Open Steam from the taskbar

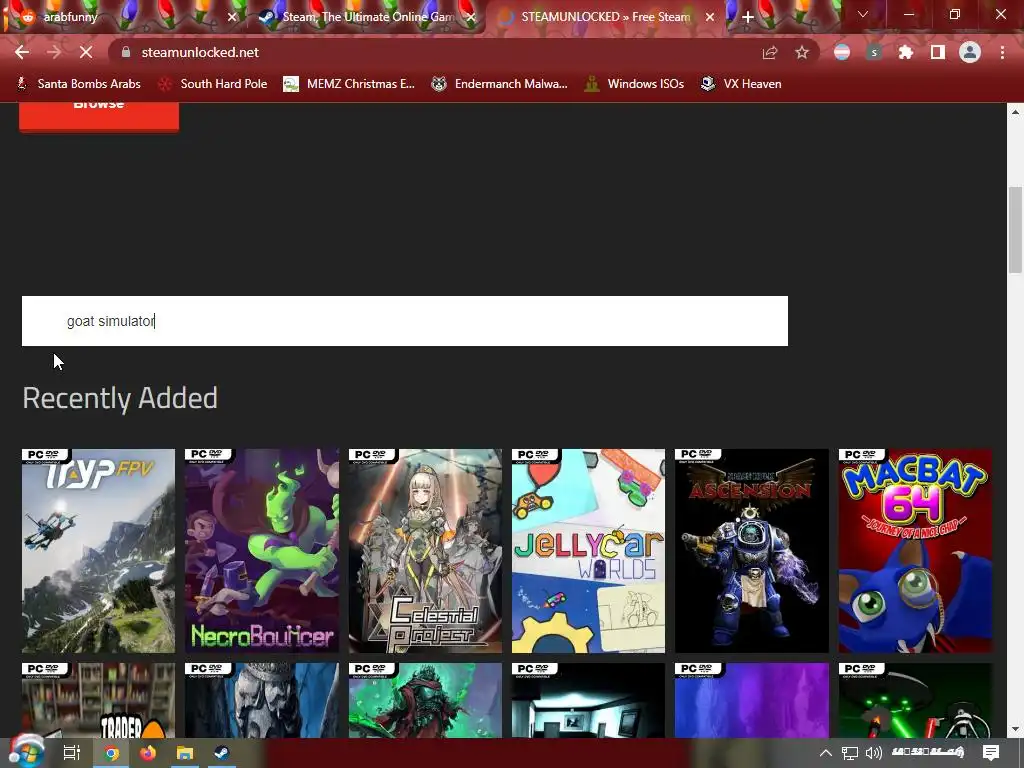[x=221, y=753]
